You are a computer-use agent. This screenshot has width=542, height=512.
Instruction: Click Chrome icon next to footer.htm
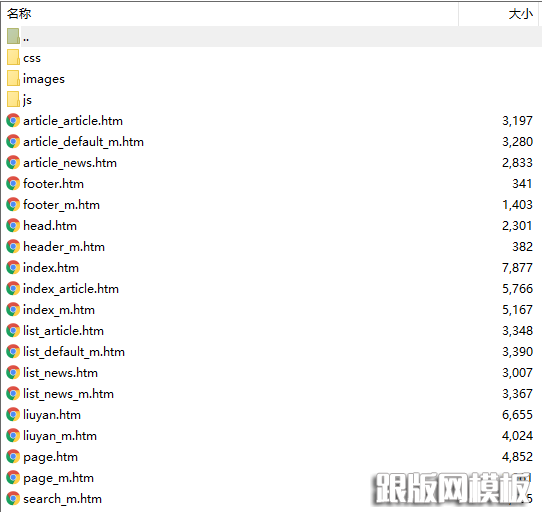13,184
